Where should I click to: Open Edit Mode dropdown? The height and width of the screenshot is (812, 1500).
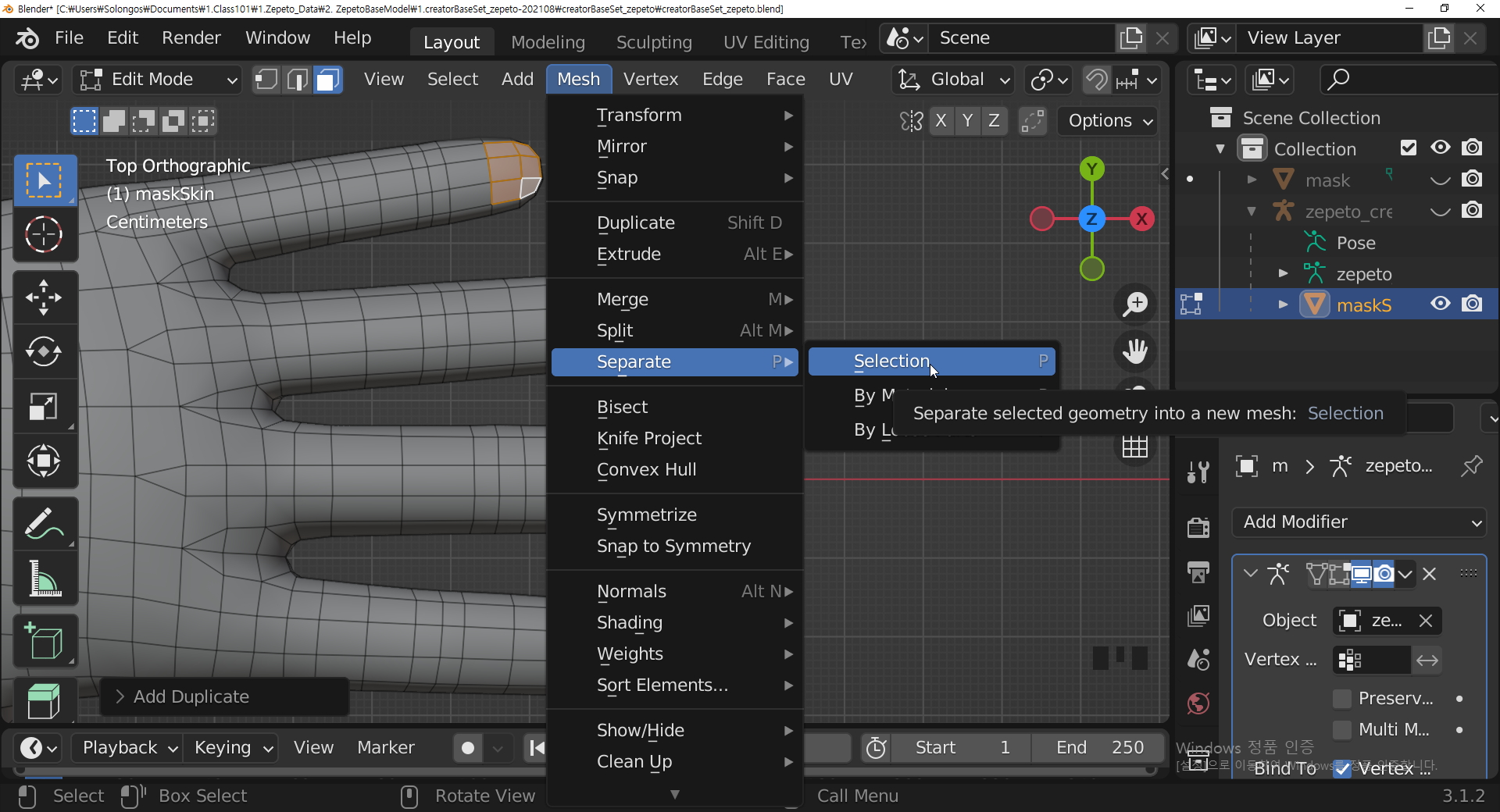[x=157, y=80]
